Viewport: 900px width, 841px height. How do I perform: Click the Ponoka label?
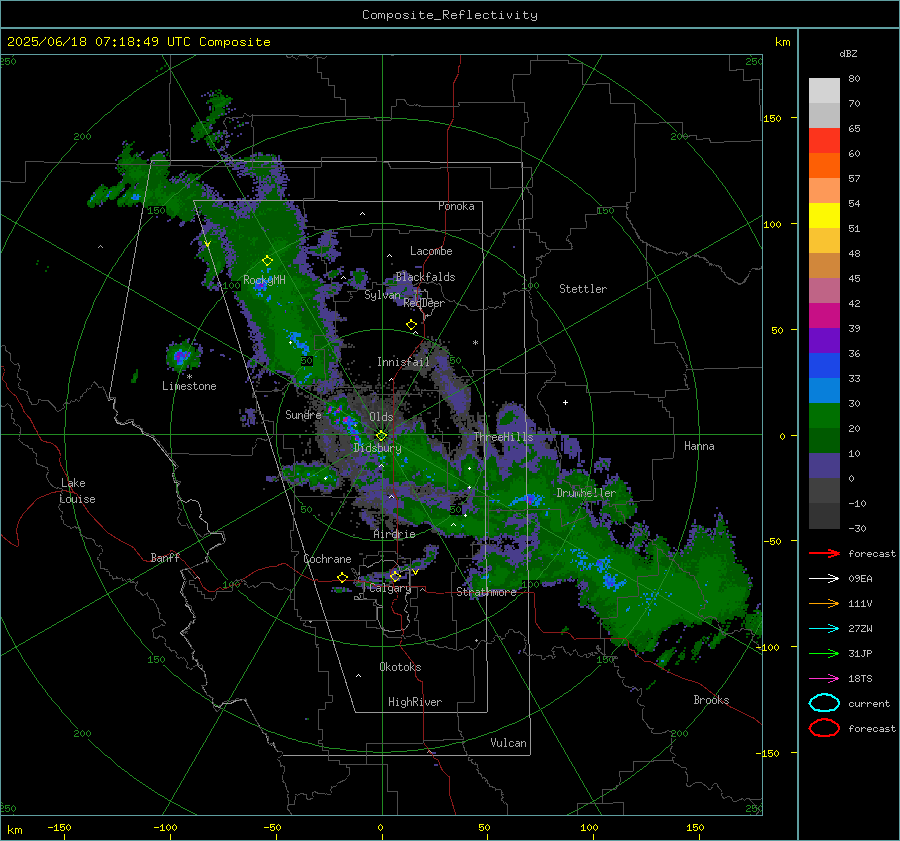tap(456, 206)
